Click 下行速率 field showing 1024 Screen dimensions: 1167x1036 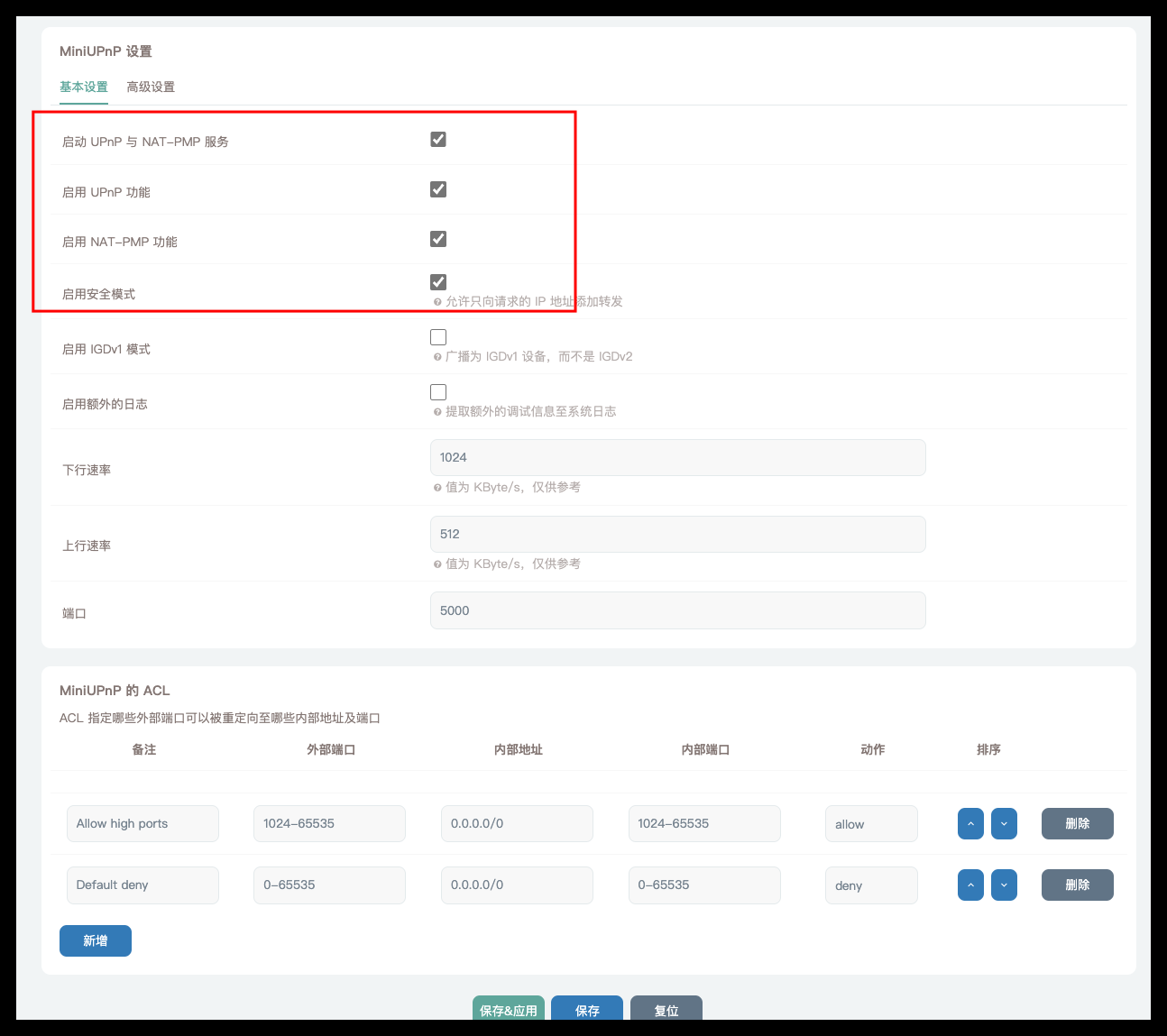pos(677,458)
